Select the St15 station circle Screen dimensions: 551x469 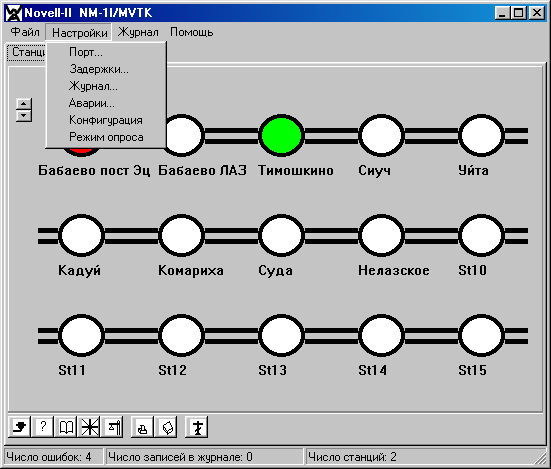(481, 336)
